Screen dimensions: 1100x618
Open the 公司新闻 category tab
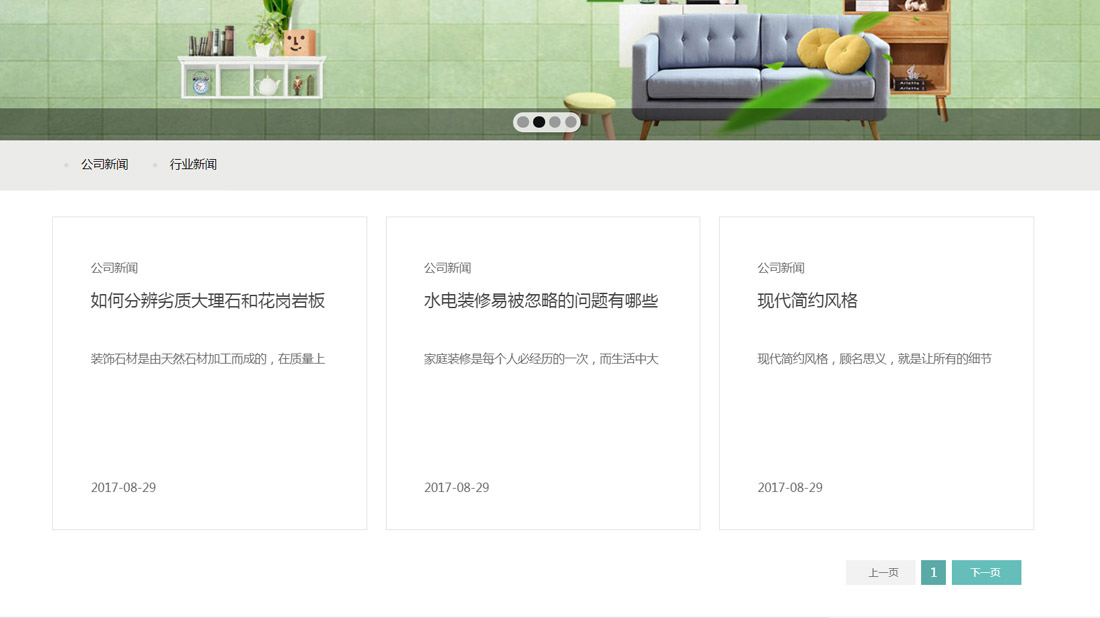pyautogui.click(x=105, y=164)
